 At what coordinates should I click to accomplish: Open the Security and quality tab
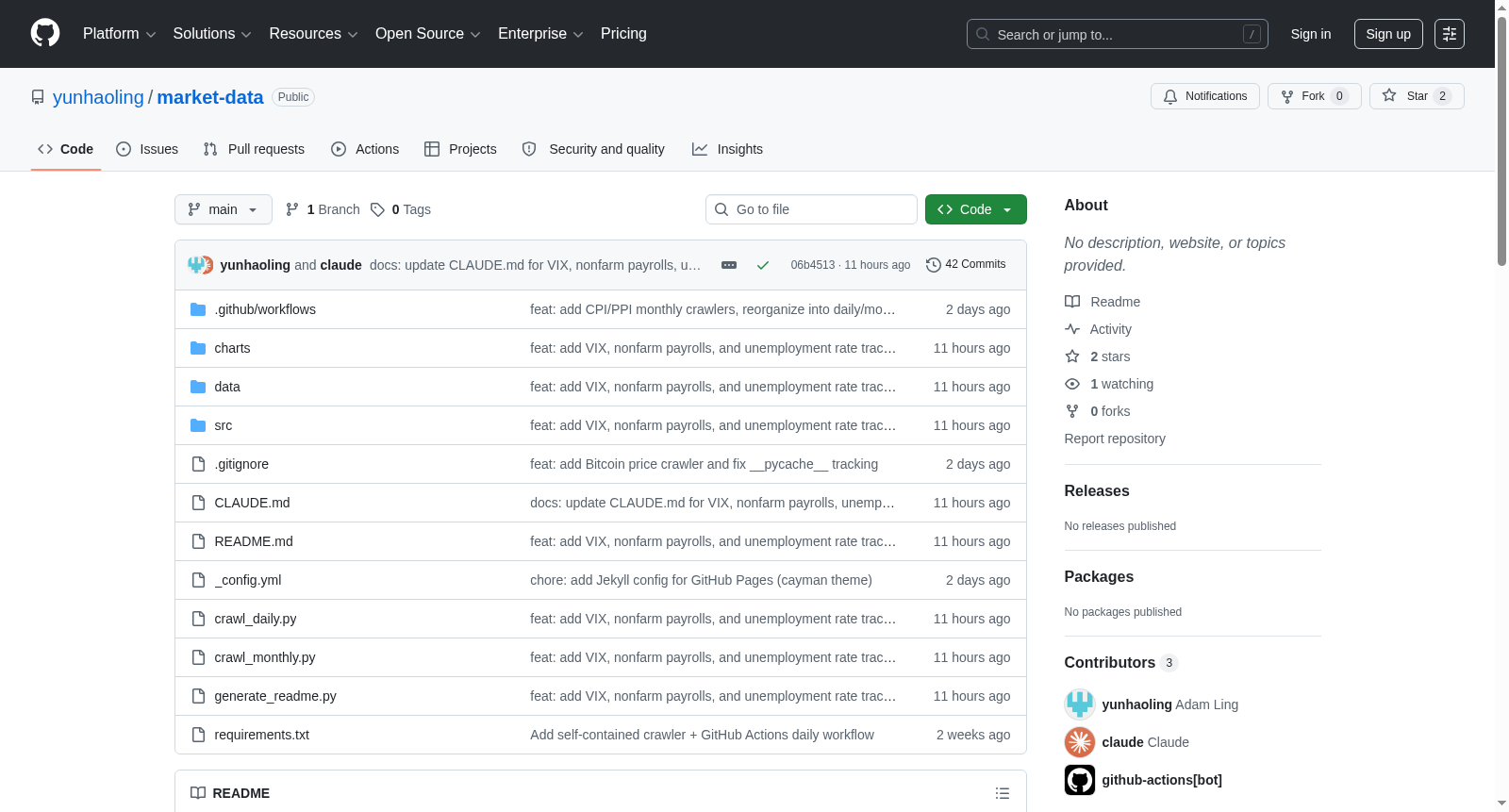(593, 149)
